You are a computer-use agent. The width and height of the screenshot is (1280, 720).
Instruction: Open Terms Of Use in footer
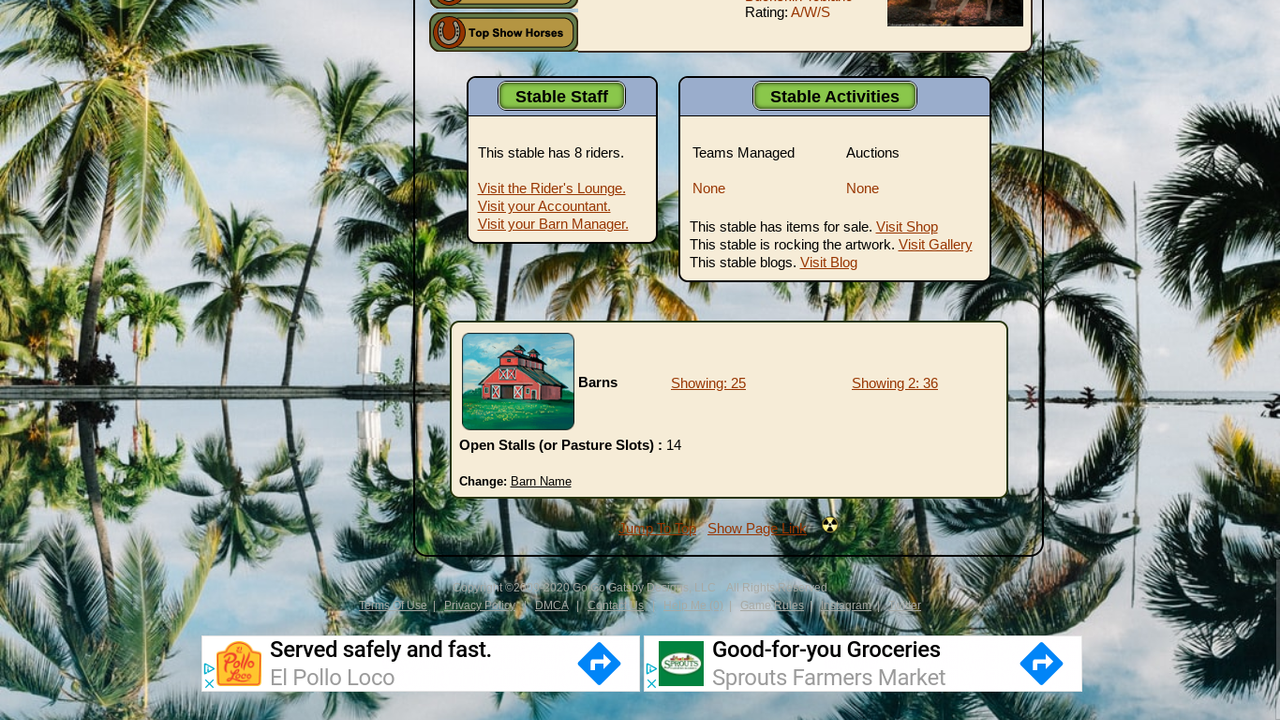coord(393,605)
